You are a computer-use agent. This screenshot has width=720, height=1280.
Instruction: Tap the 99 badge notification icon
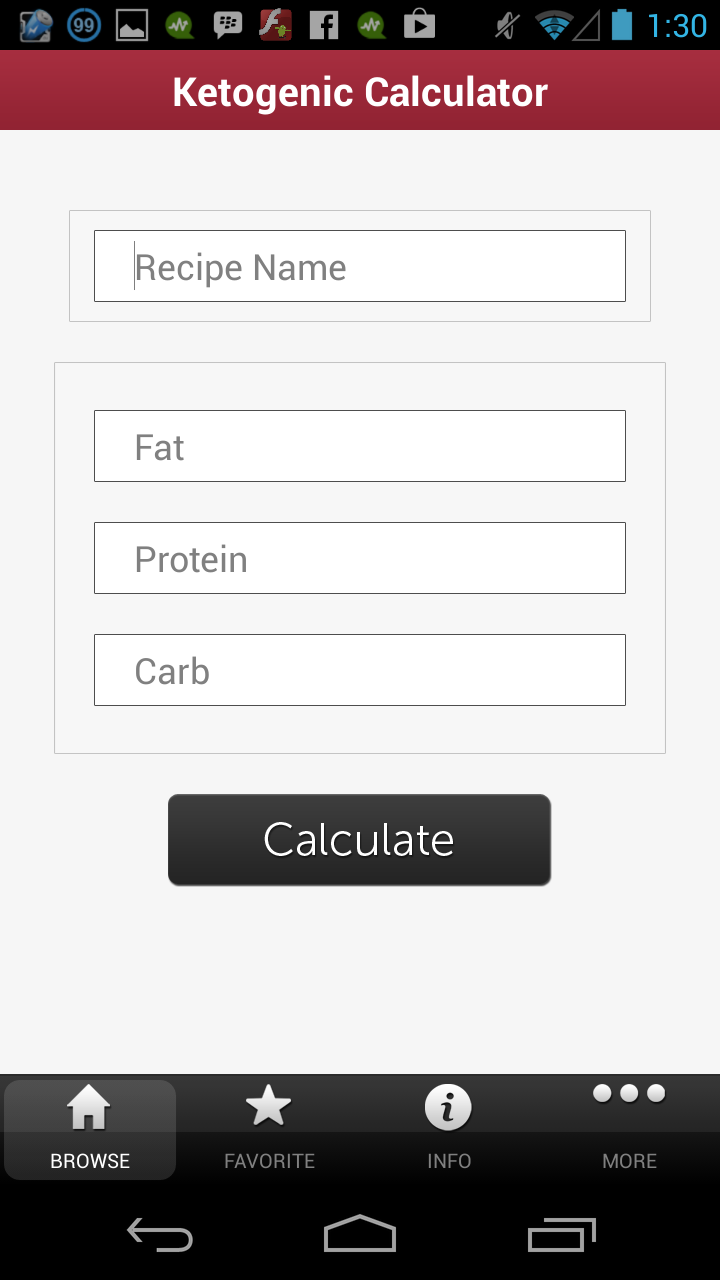click(84, 25)
